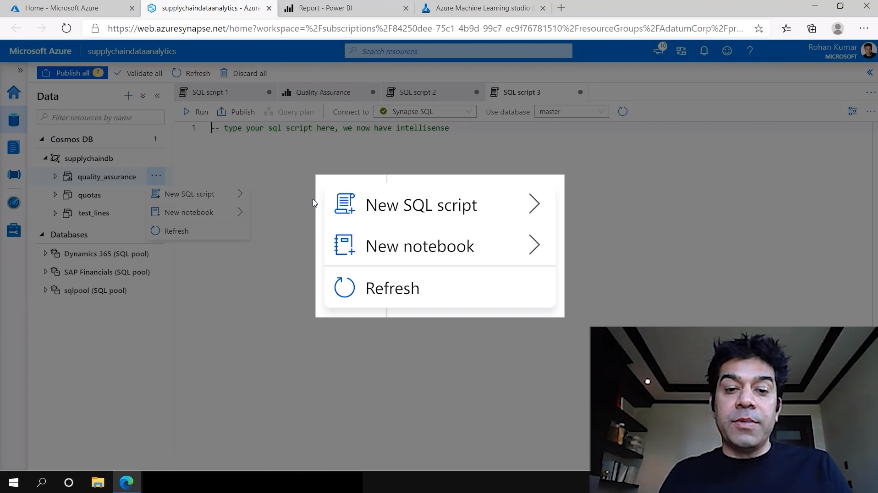Expand the Dynamics 365 SQL pool
This screenshot has height=493, width=878.
45,254
